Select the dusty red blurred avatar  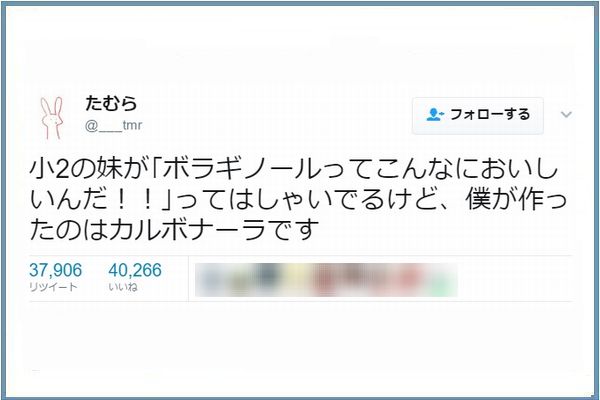click(324, 280)
